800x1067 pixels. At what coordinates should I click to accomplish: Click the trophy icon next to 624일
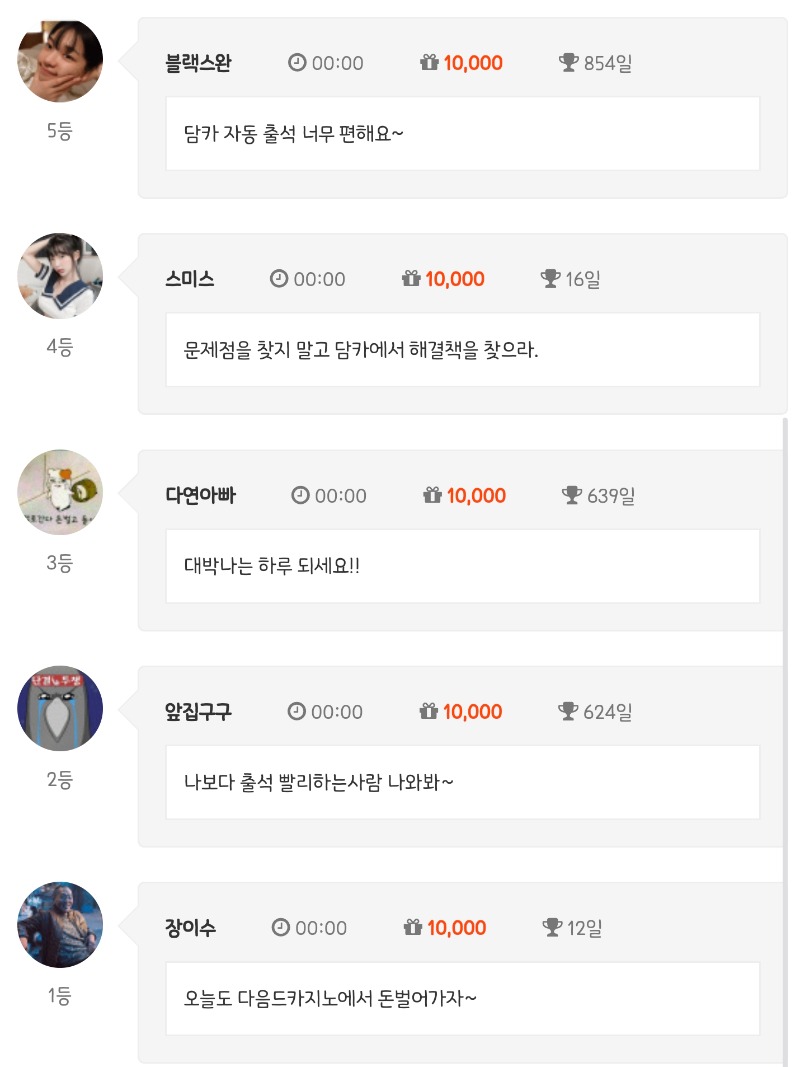569,711
